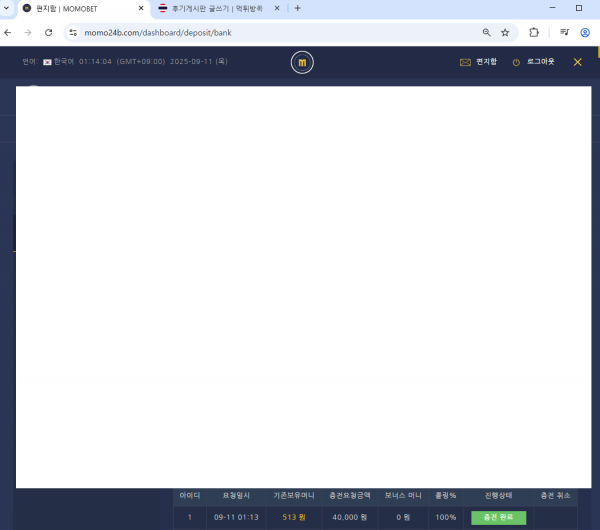Click the MOMOBET logo in the header
The width and height of the screenshot is (600, 530).
(x=302, y=63)
